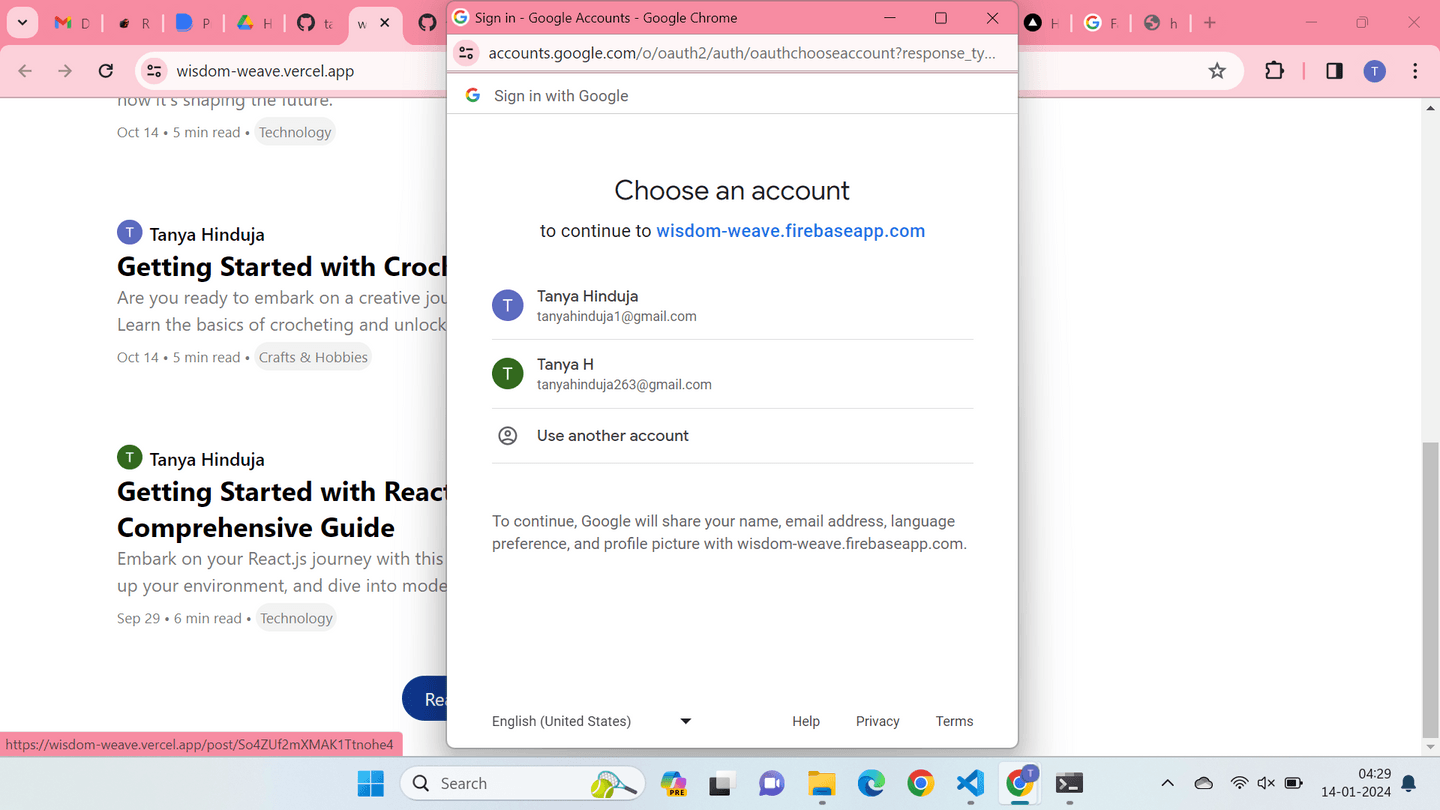Bookmark this page with the star icon
Viewport: 1440px width, 810px height.
pos(1217,71)
